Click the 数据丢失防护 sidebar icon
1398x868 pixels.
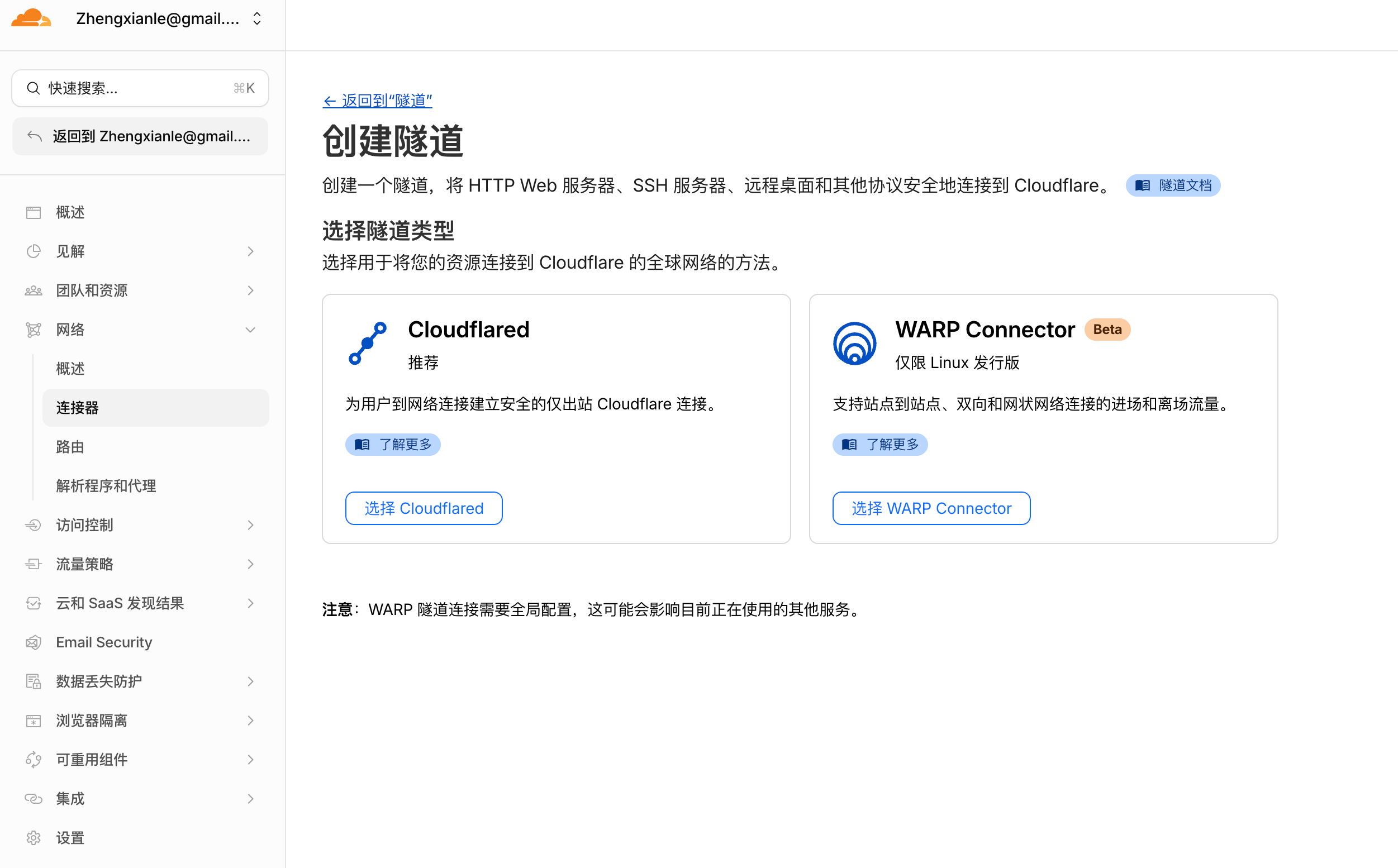coord(34,681)
